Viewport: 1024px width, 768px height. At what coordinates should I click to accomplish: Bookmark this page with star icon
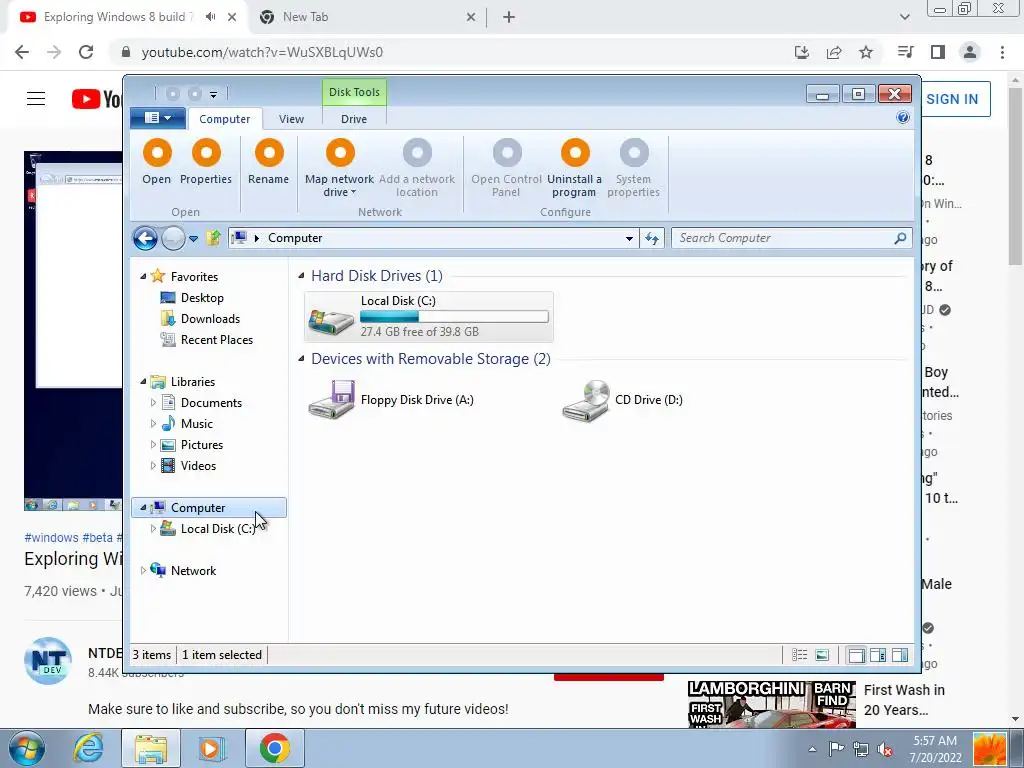(x=866, y=52)
